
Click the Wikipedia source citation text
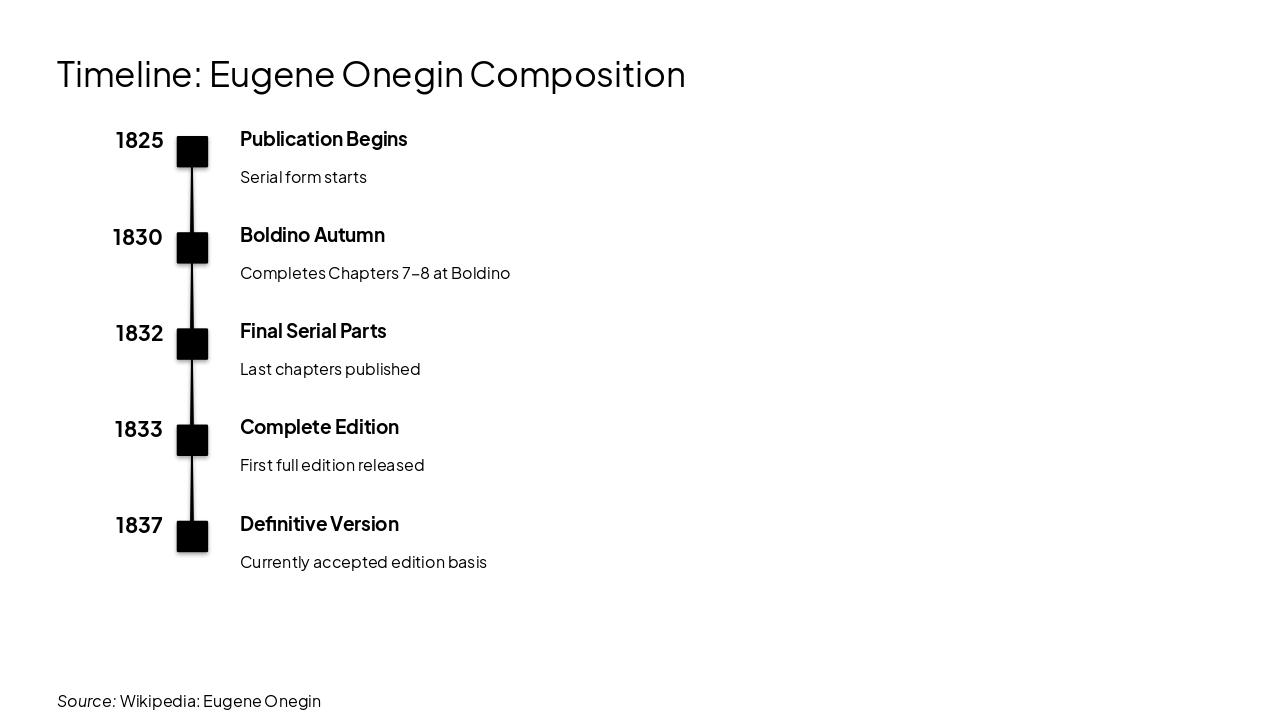[189, 701]
